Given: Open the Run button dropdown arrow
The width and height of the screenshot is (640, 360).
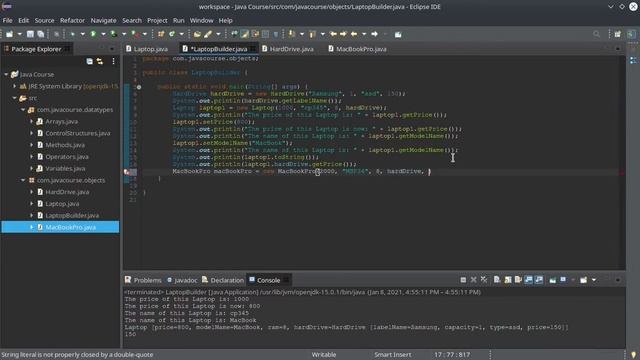Looking at the screenshot, I should point(103,34).
